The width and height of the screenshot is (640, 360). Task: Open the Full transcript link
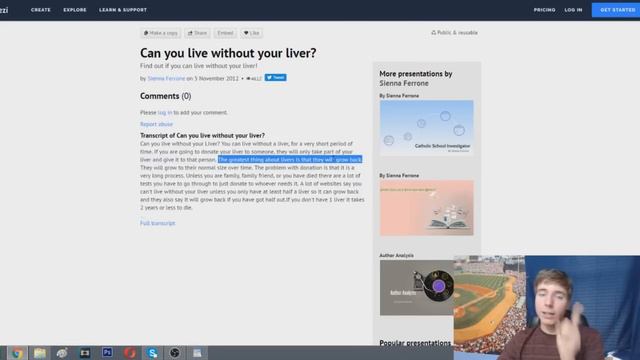click(x=158, y=223)
